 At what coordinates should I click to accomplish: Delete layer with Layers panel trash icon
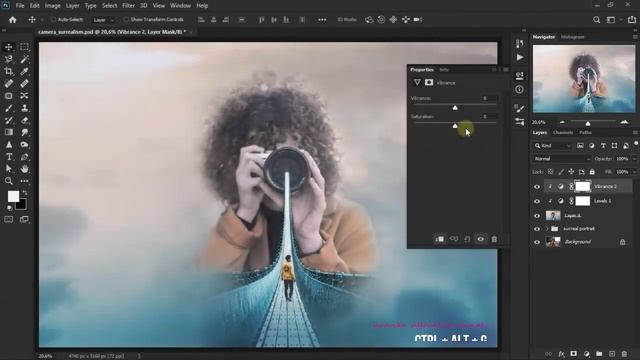pos(624,354)
